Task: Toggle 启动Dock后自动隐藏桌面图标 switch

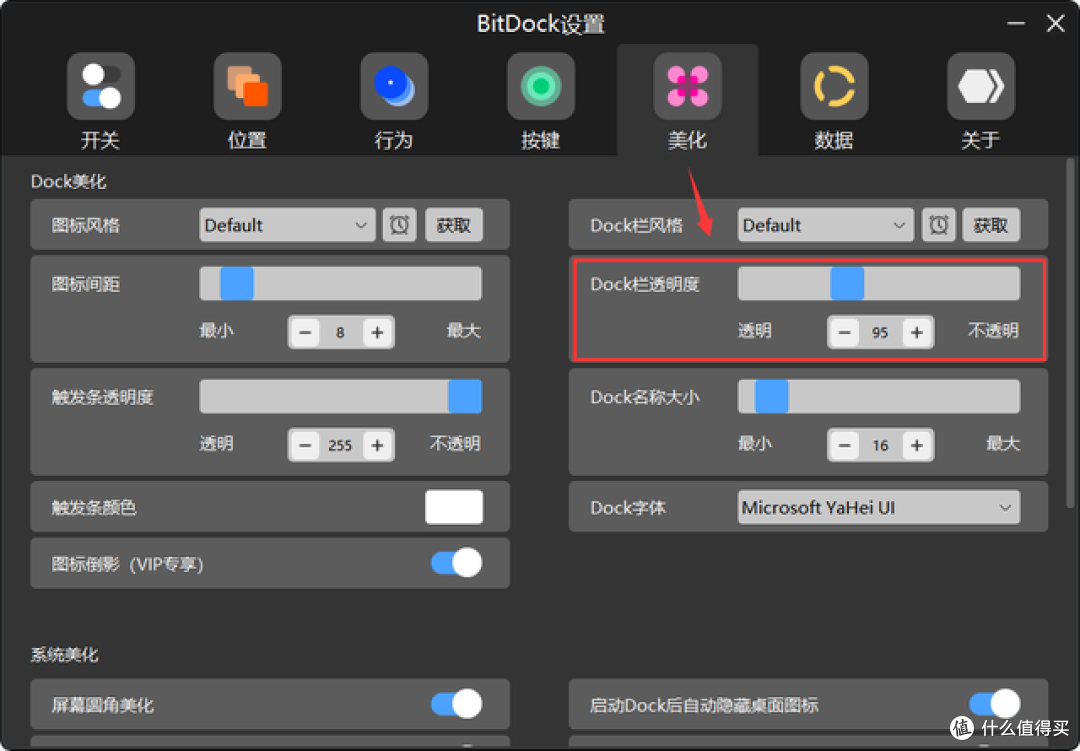Action: click(995, 704)
